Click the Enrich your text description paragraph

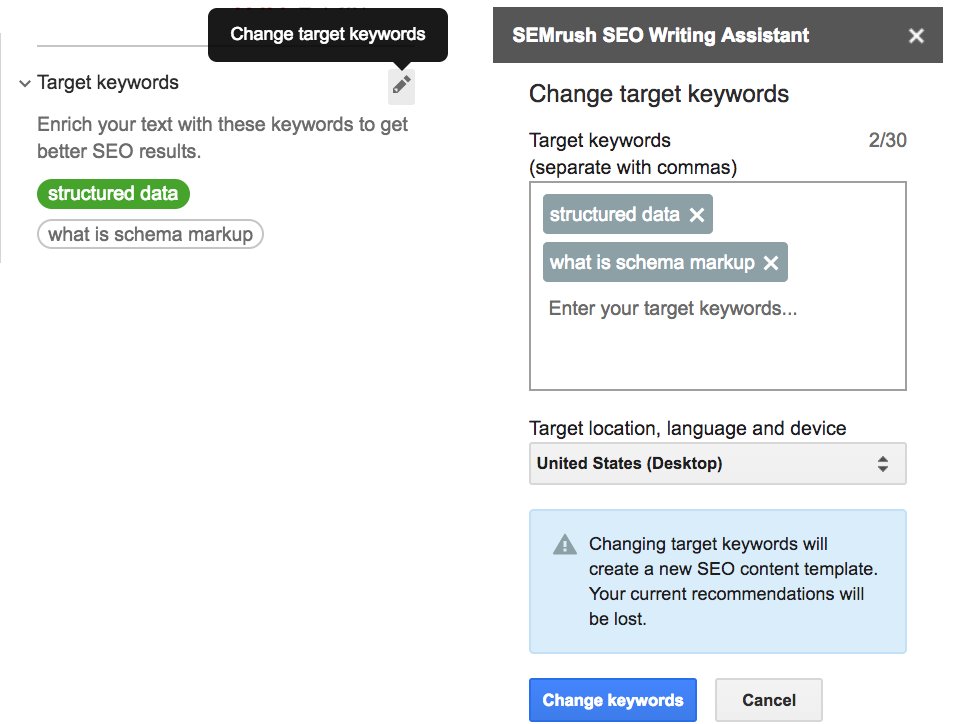(x=223, y=138)
